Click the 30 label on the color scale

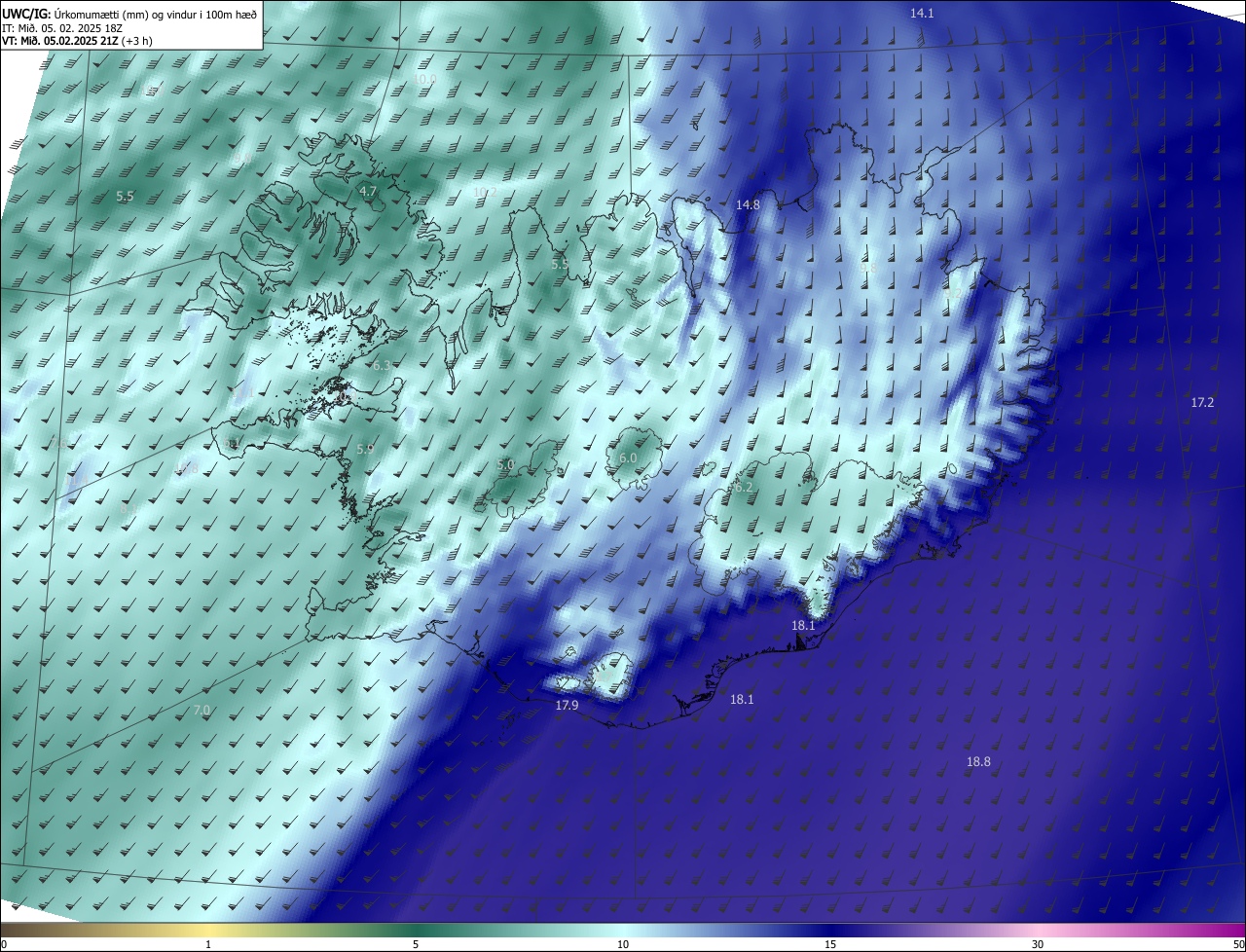pyautogui.click(x=1038, y=944)
